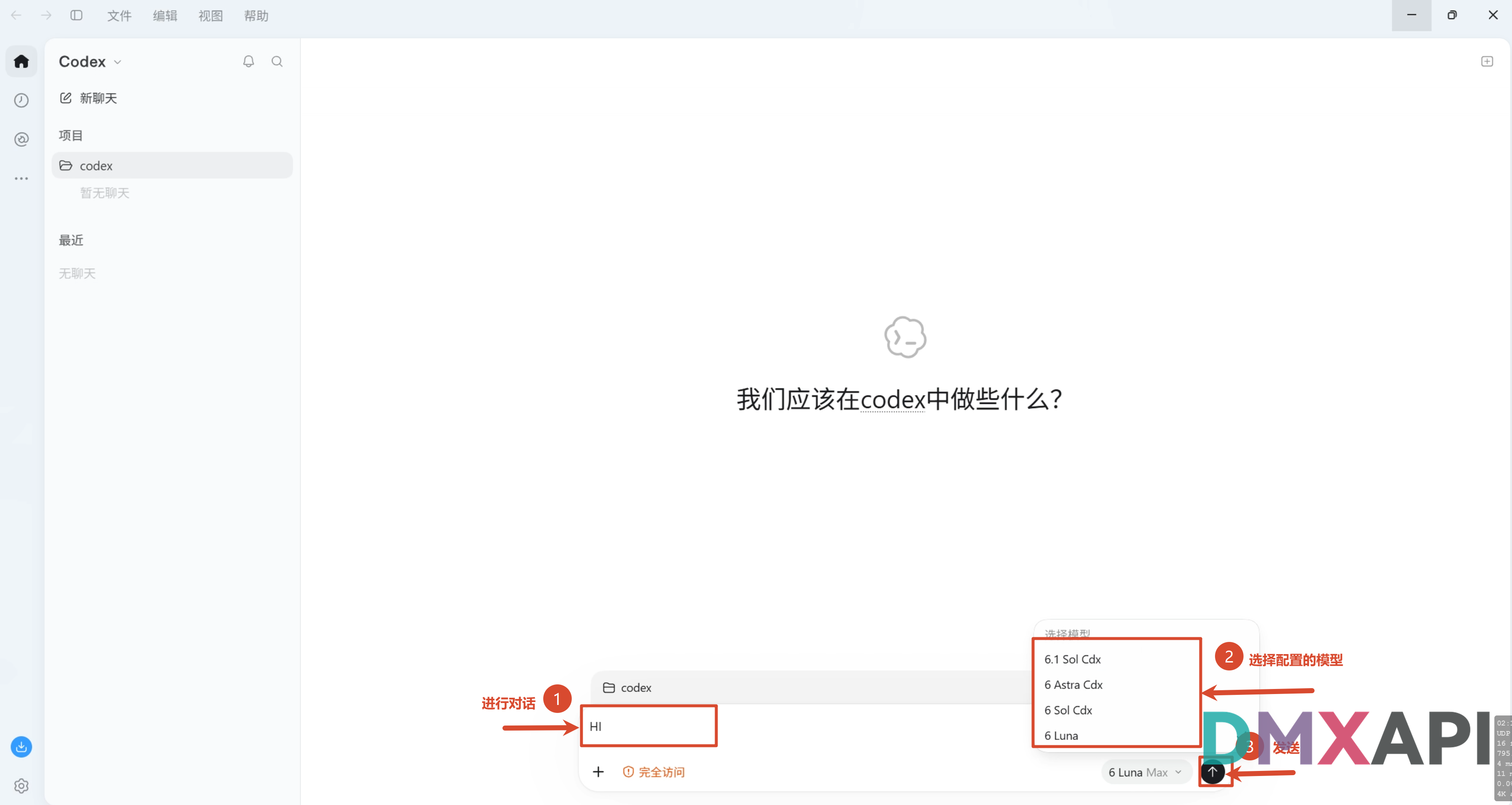The width and height of the screenshot is (1512, 805).
Task: Click the 完全访问 permission button
Action: pyautogui.click(x=654, y=772)
